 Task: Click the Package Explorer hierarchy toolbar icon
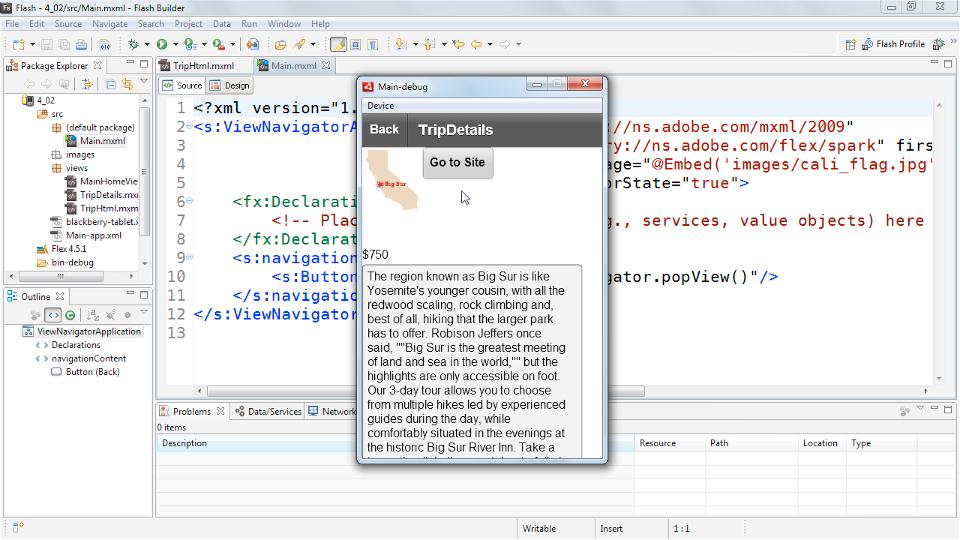tap(87, 84)
